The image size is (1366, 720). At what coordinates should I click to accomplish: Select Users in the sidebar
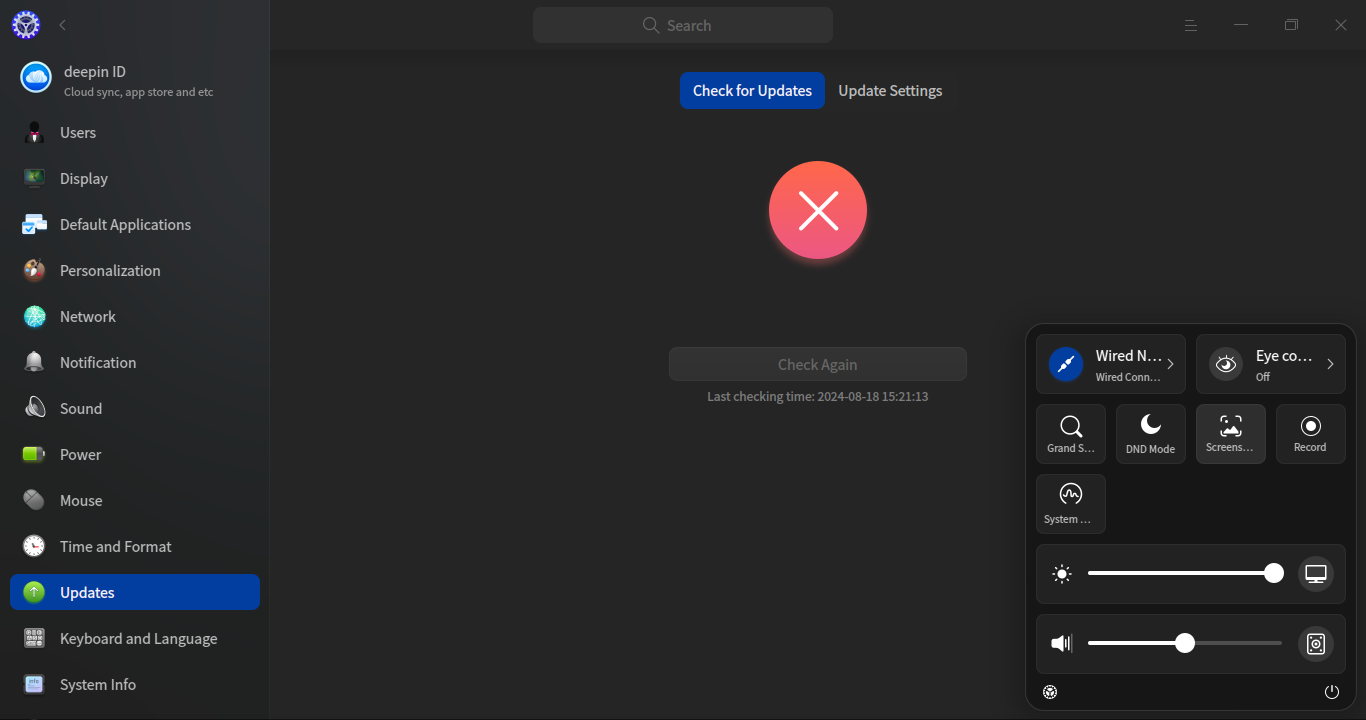tap(135, 133)
